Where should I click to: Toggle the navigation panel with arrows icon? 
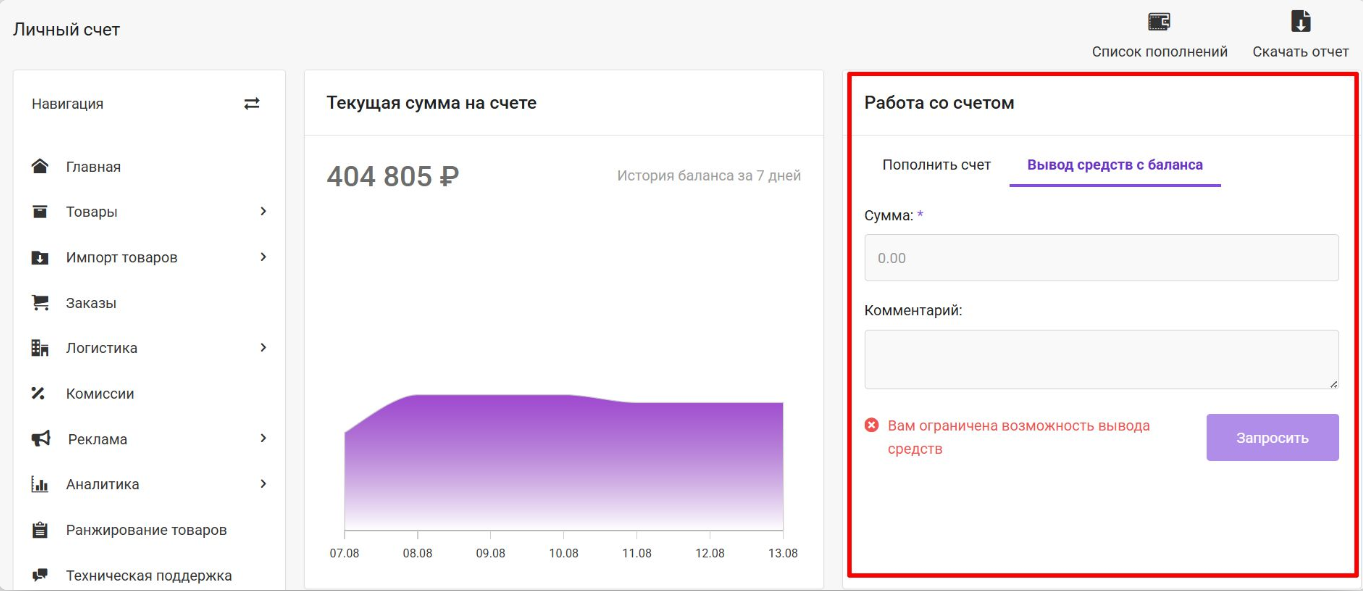click(252, 104)
